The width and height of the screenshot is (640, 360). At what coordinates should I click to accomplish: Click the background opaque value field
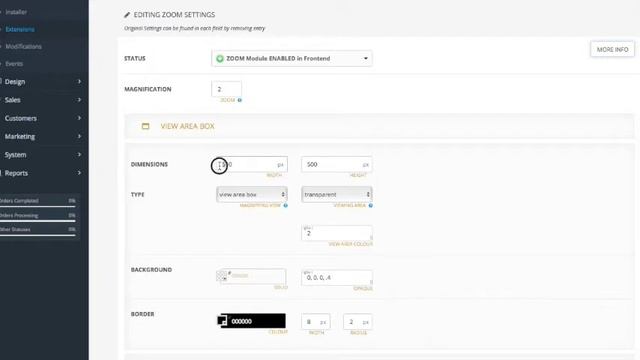(337, 278)
